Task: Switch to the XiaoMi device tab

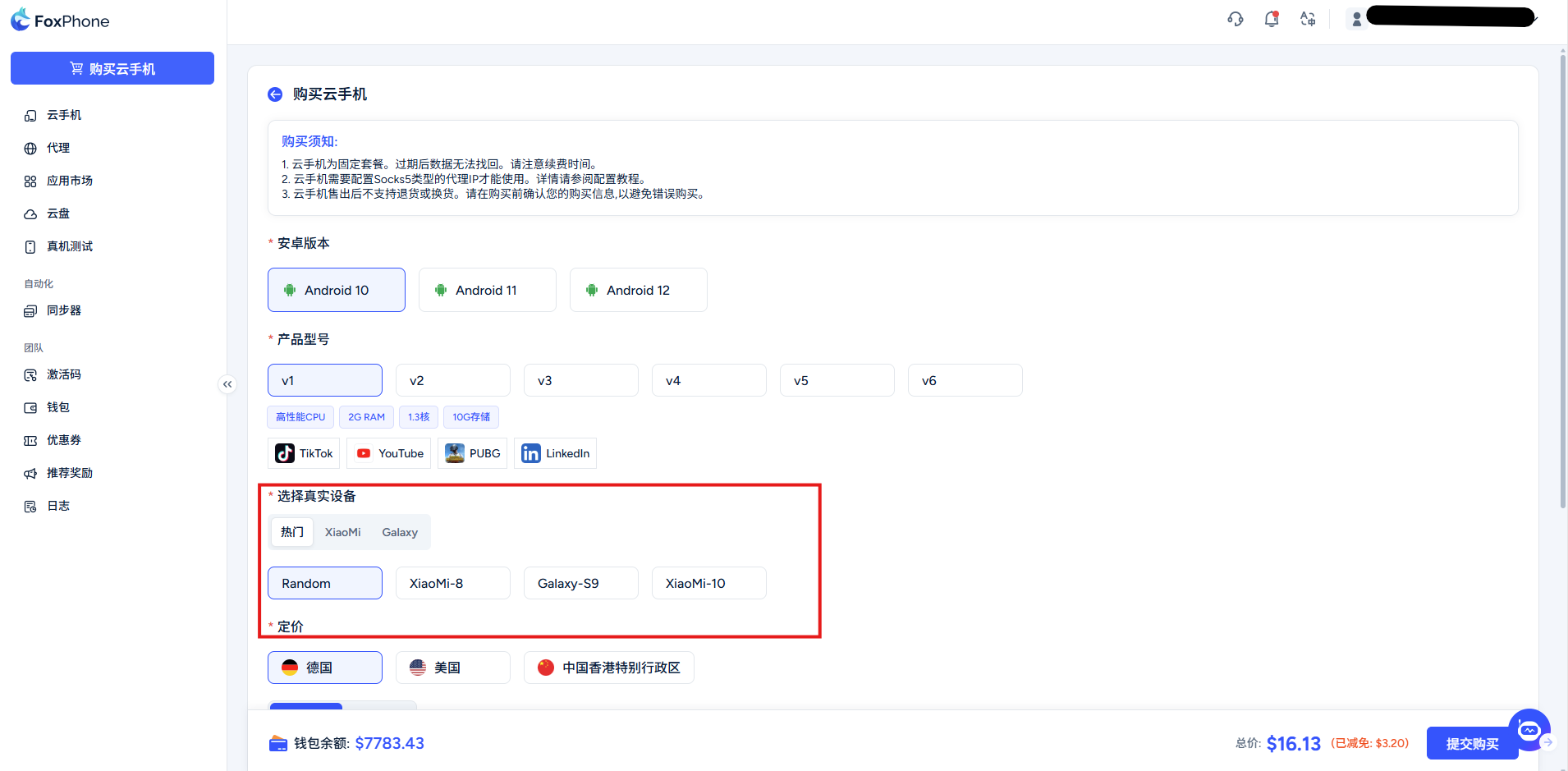Action: [x=342, y=532]
